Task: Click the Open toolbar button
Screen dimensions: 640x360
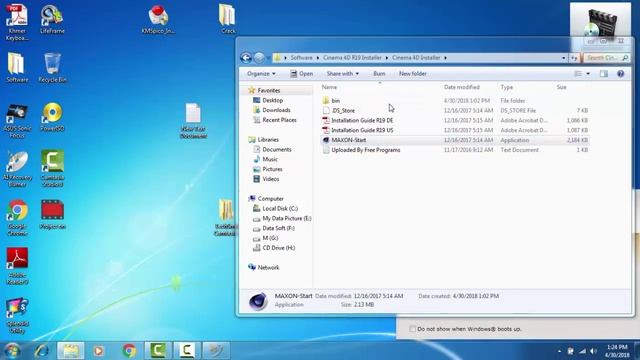Action: pos(302,74)
